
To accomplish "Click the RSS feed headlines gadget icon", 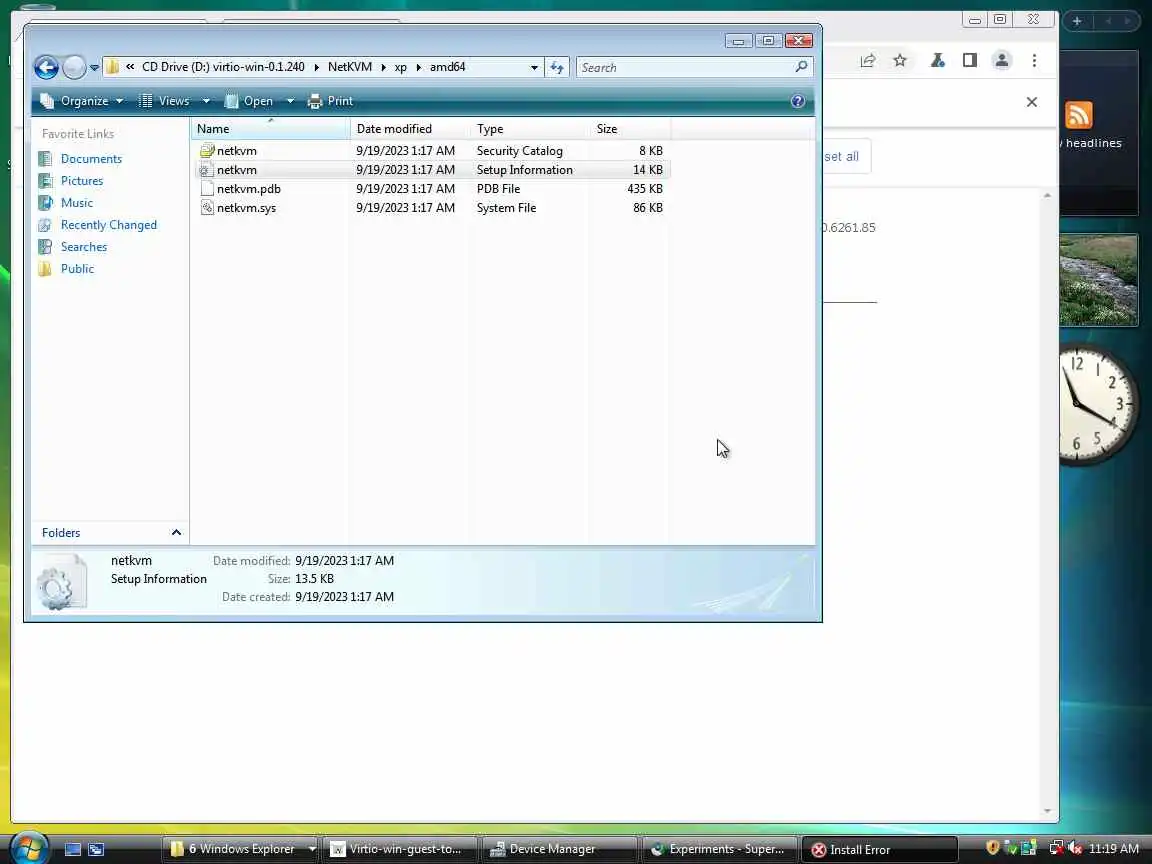I will point(1079,115).
